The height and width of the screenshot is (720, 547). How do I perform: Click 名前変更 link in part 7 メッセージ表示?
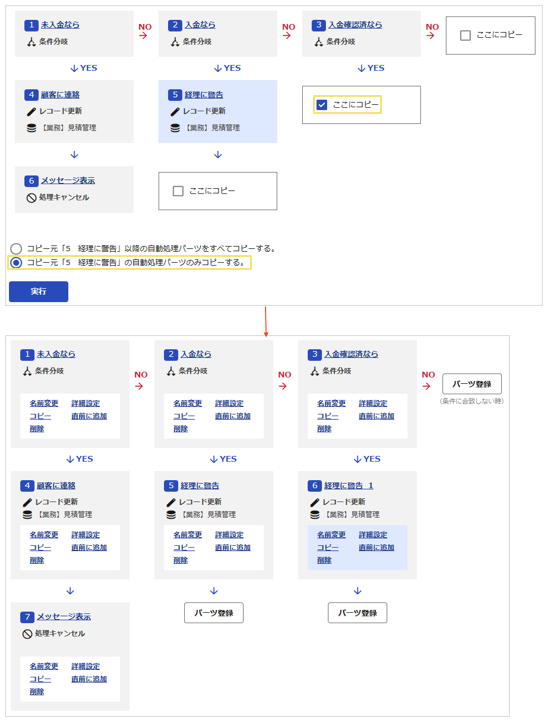point(44,666)
